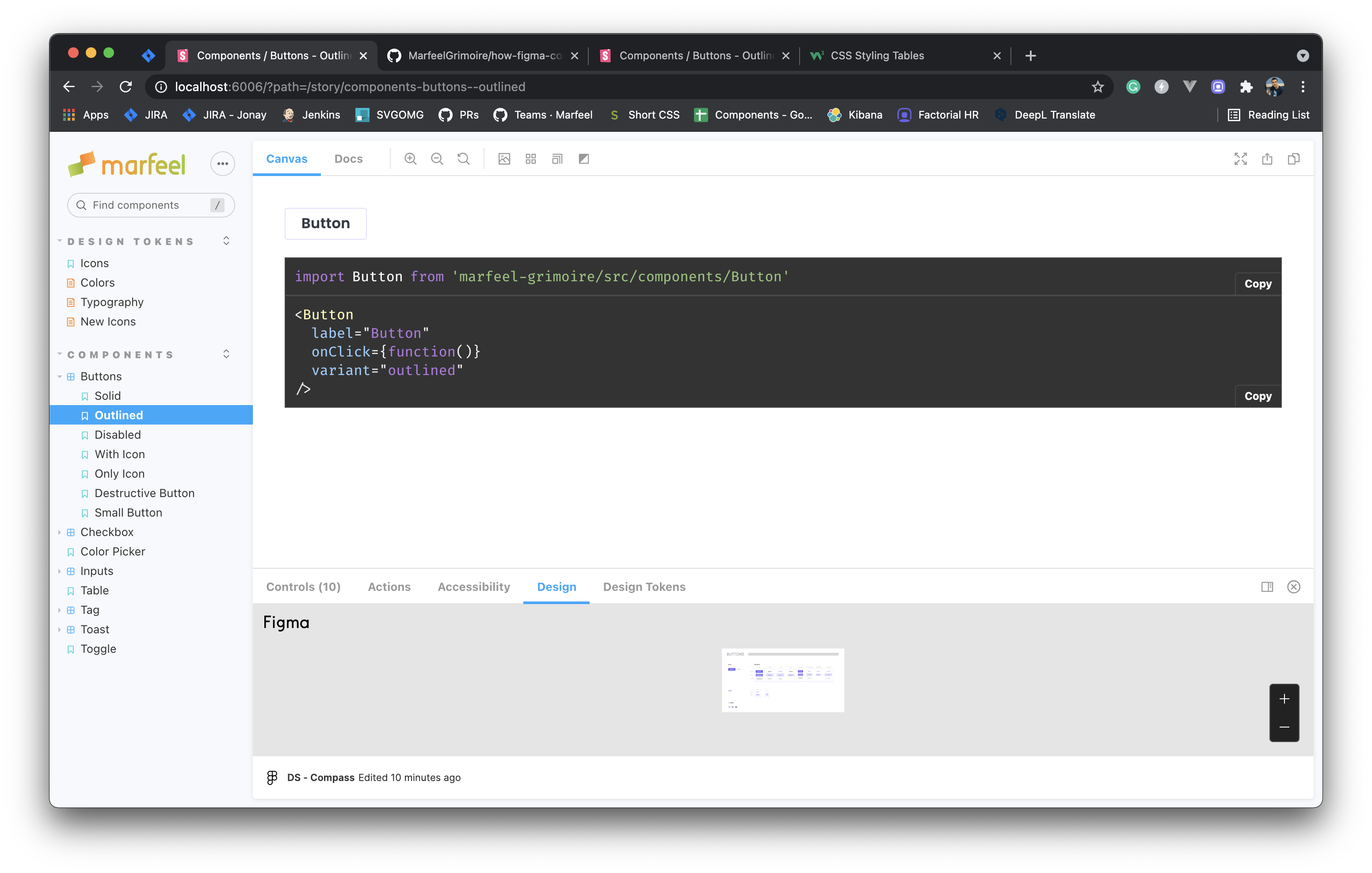Open the Reading List
Image resolution: width=1372 pixels, height=873 pixels.
point(1269,115)
